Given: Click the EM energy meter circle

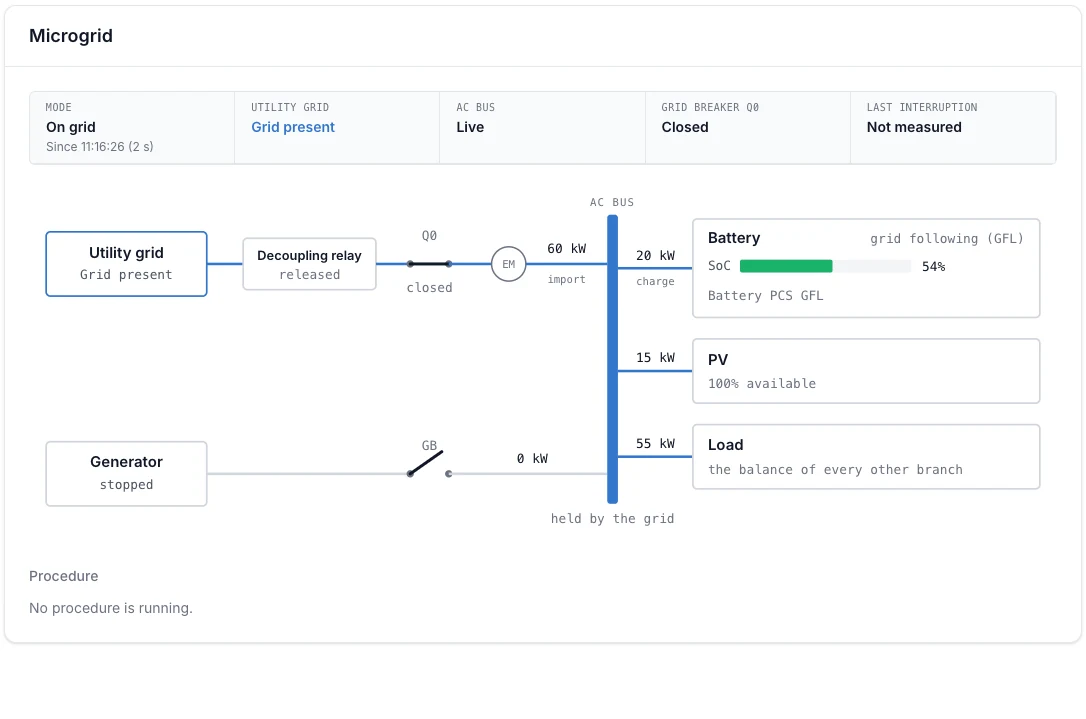Looking at the screenshot, I should (508, 264).
